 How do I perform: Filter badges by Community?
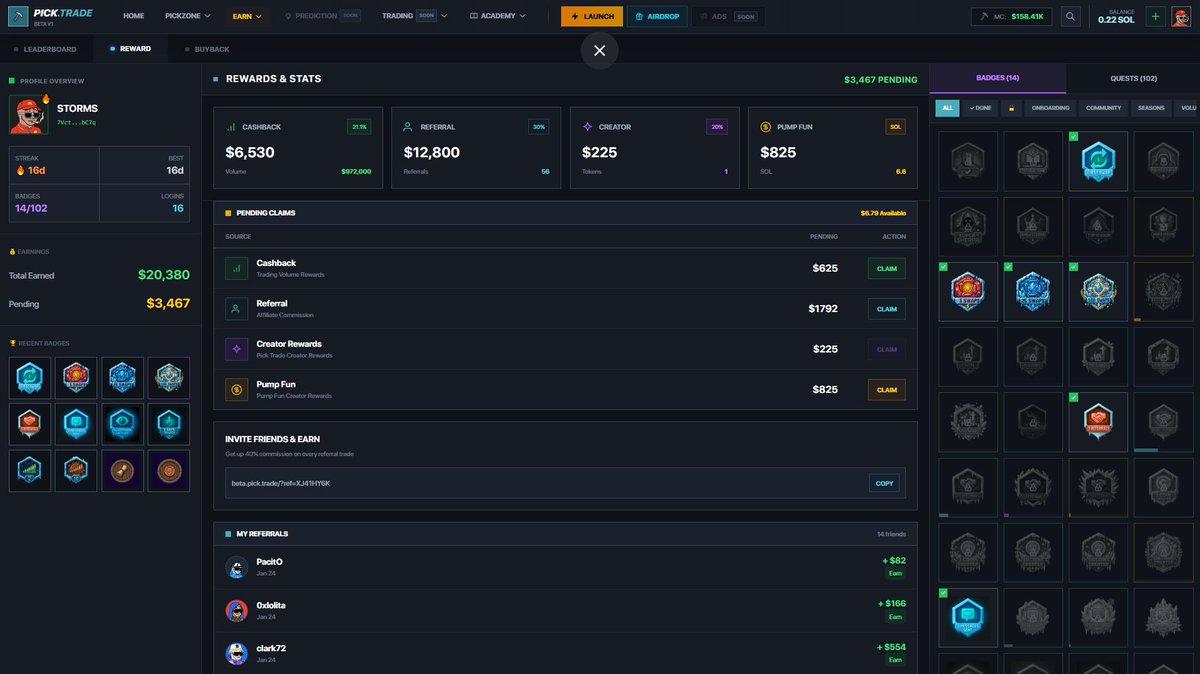pyautogui.click(x=1104, y=108)
